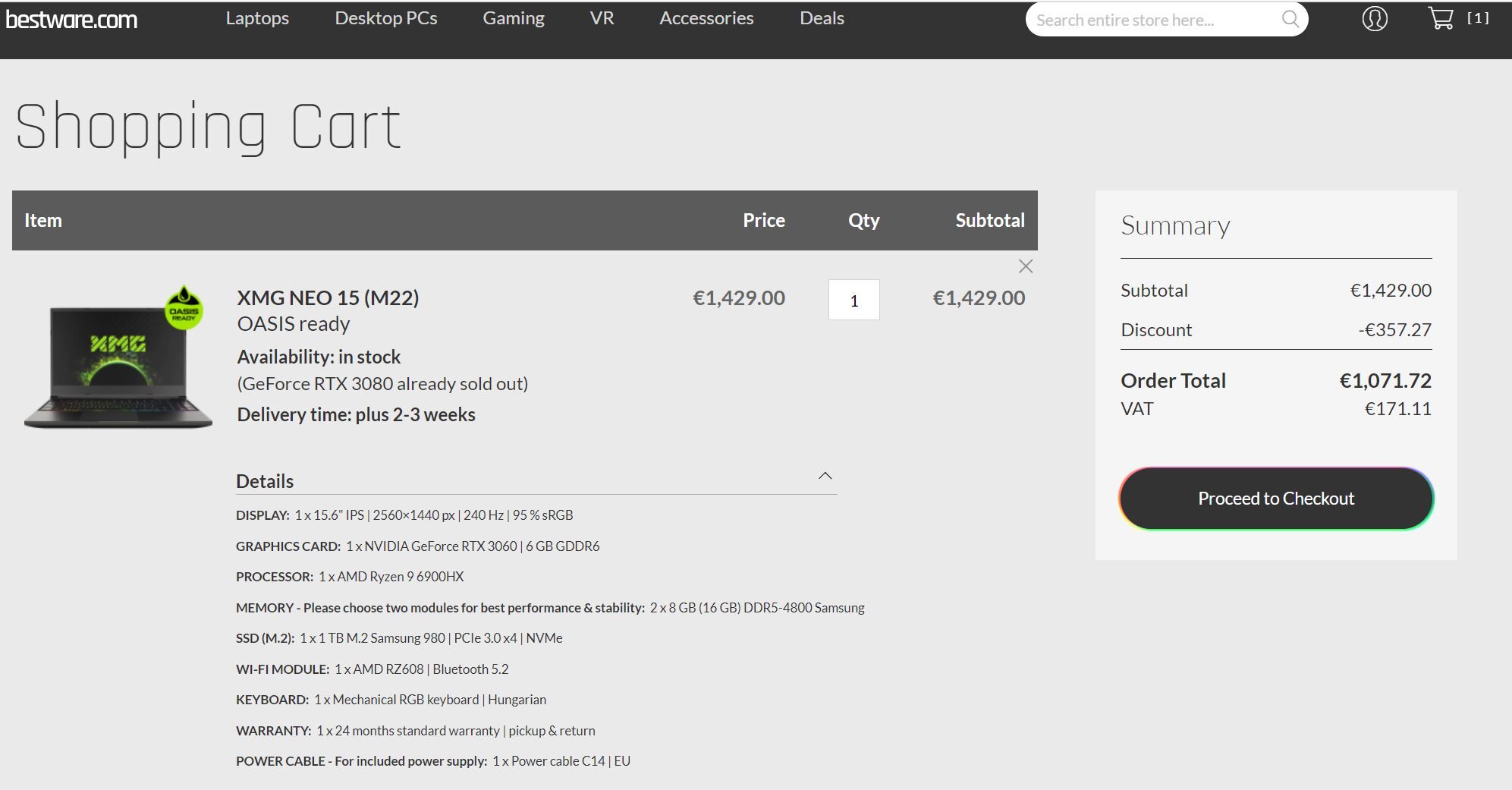The image size is (1512, 790).
Task: Click the Details heading
Action: pos(265,481)
